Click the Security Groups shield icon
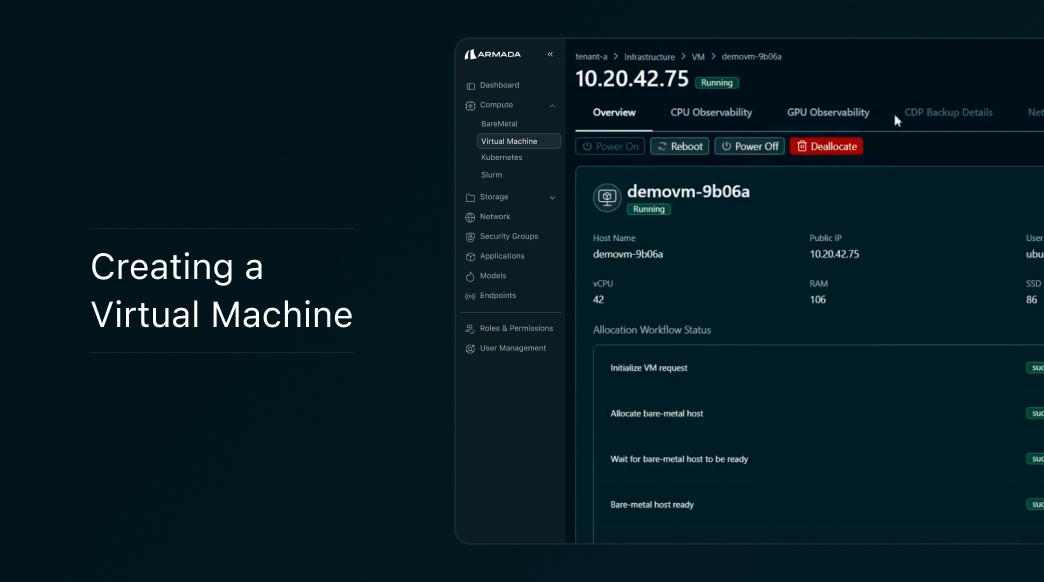Image resolution: width=1044 pixels, height=582 pixels. (x=471, y=237)
